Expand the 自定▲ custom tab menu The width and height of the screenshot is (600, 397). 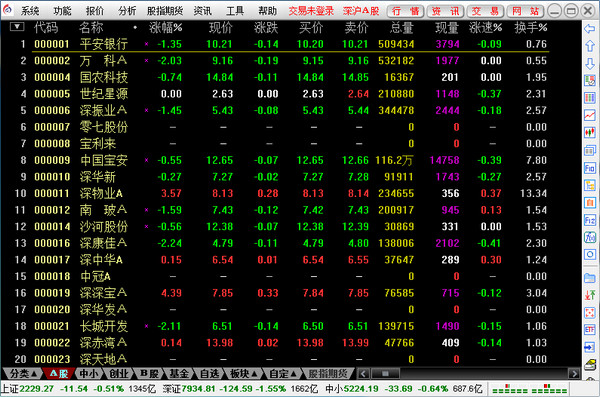pyautogui.click(x=282, y=373)
